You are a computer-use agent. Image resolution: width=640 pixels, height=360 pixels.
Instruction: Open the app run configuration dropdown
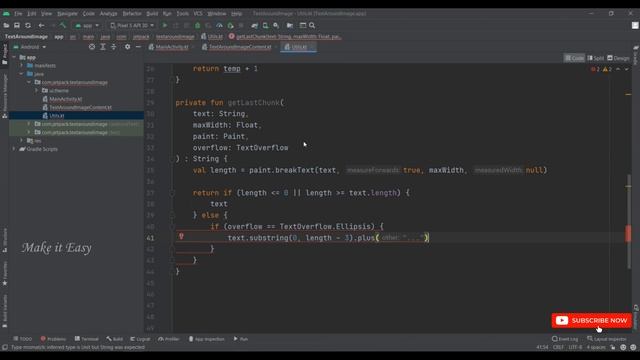coord(87,25)
